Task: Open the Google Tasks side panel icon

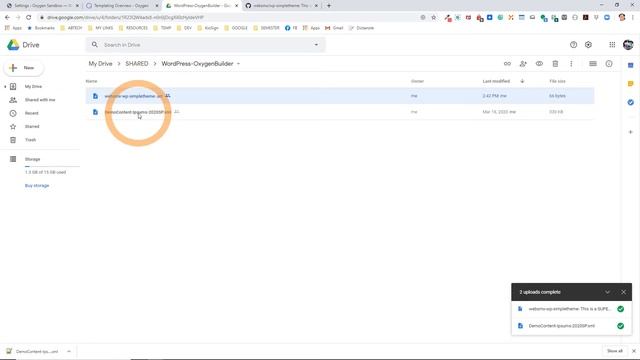Action: [631, 102]
